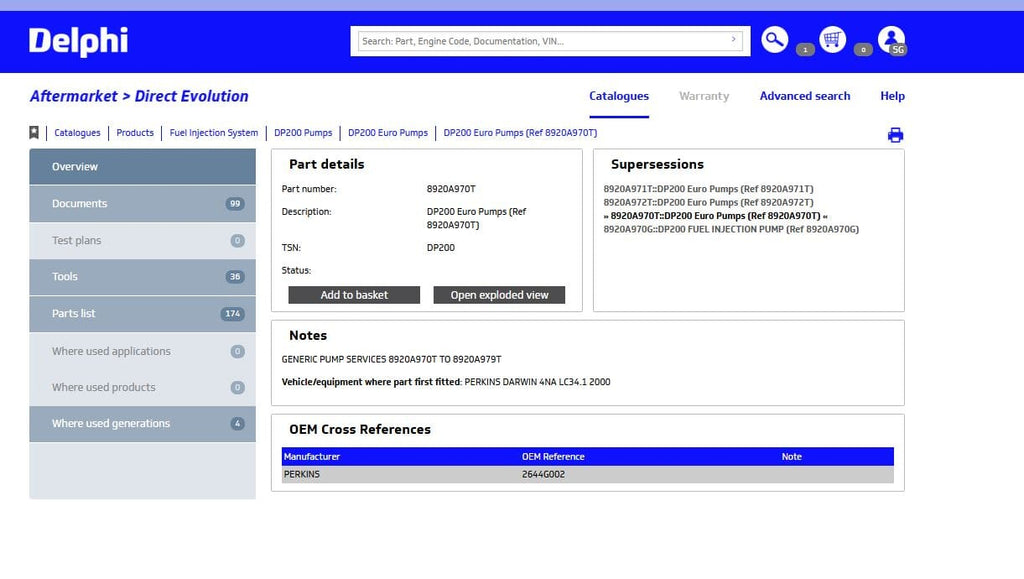Switch to the Catalogues tab
This screenshot has width=1024, height=579.
point(618,96)
